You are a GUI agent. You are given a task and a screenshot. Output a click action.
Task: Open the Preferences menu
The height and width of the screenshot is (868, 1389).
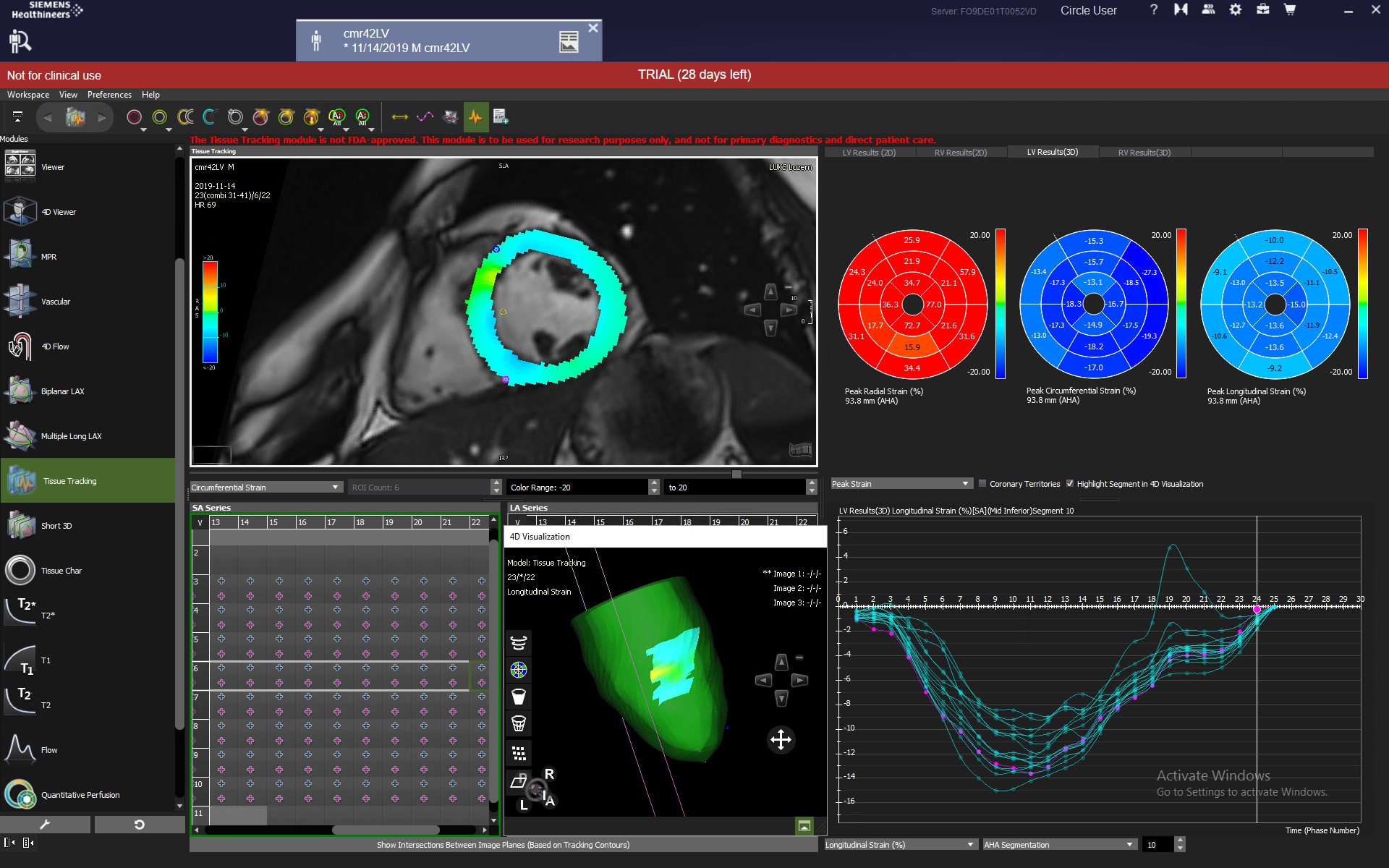click(109, 94)
